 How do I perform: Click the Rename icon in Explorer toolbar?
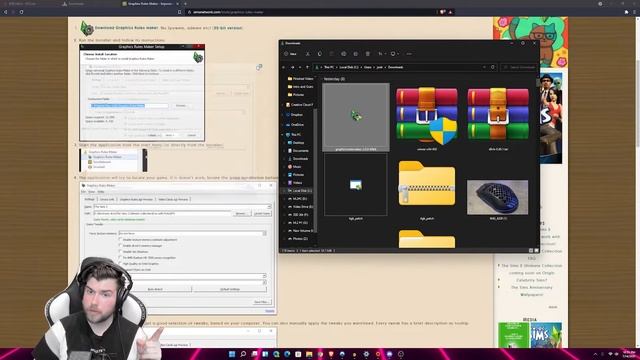pyautogui.click(x=344, y=54)
